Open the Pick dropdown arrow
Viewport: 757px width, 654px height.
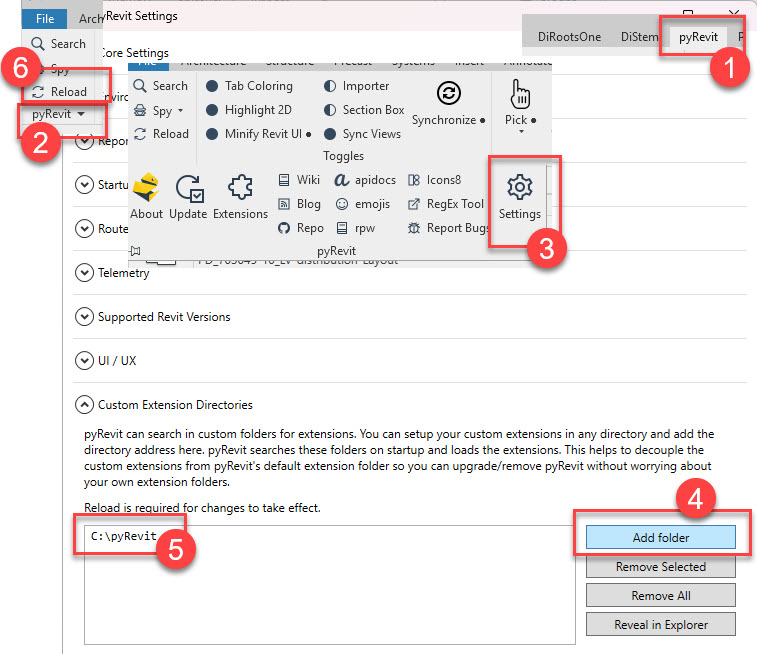(521, 131)
